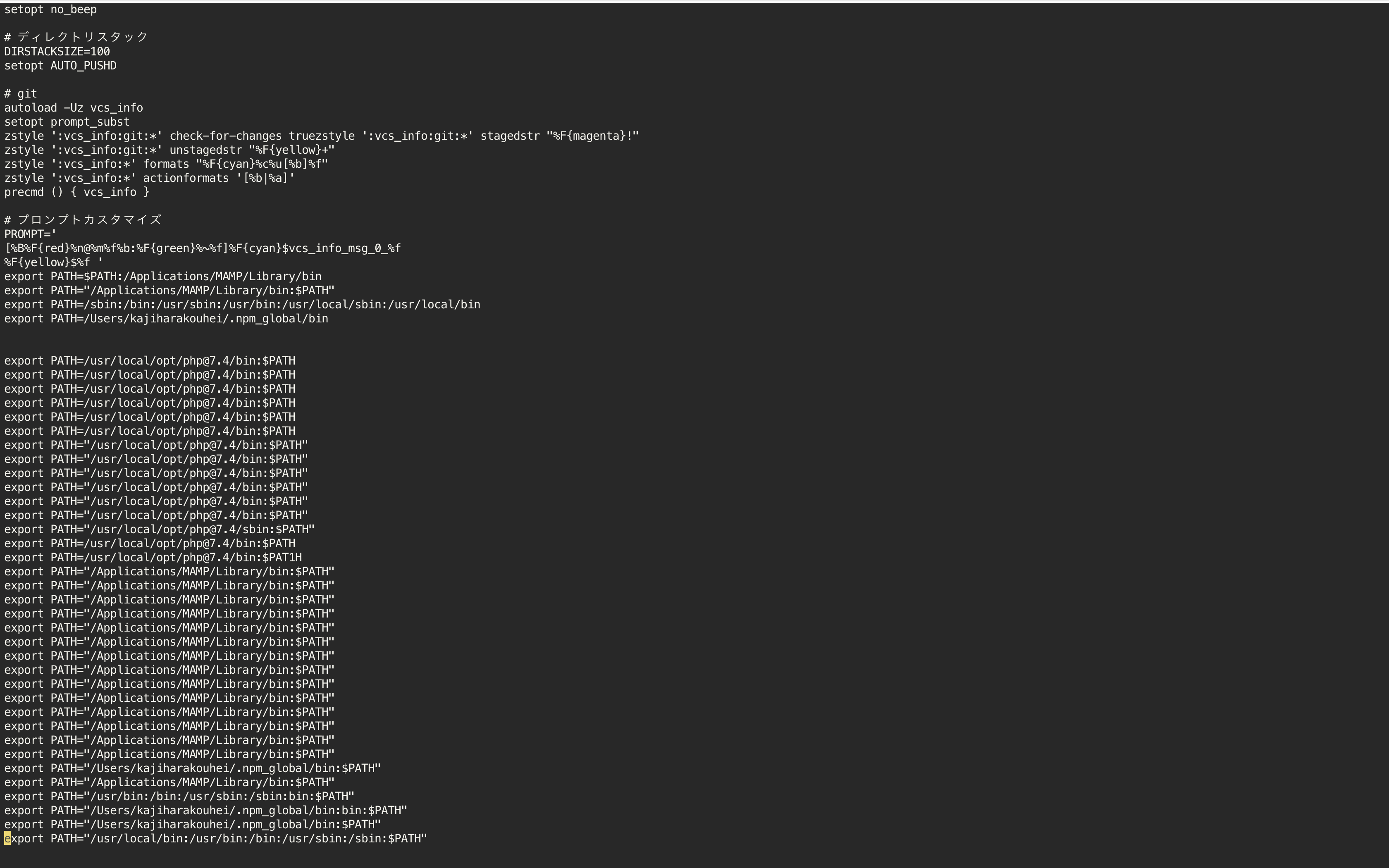Click the PROMPT=' assignment line

[31, 234]
